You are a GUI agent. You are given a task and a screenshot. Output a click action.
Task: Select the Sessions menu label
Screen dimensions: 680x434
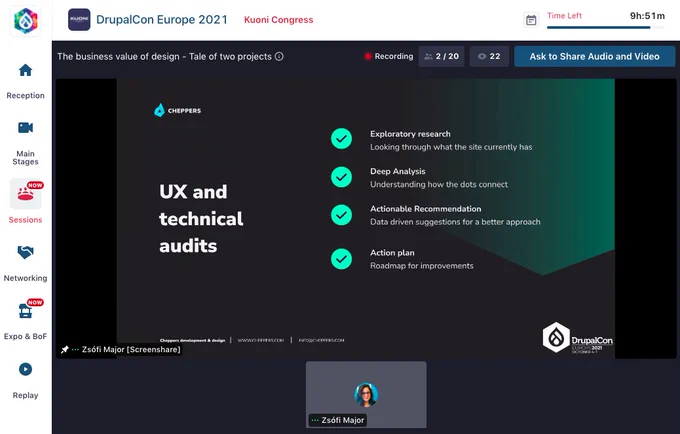click(26, 220)
